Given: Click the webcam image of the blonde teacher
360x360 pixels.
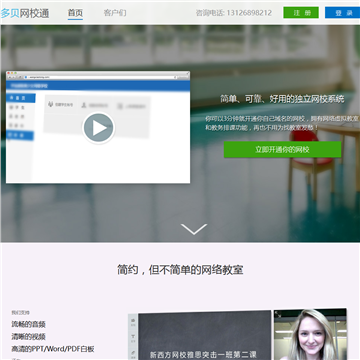Looking at the screenshot, I should click(310, 334).
